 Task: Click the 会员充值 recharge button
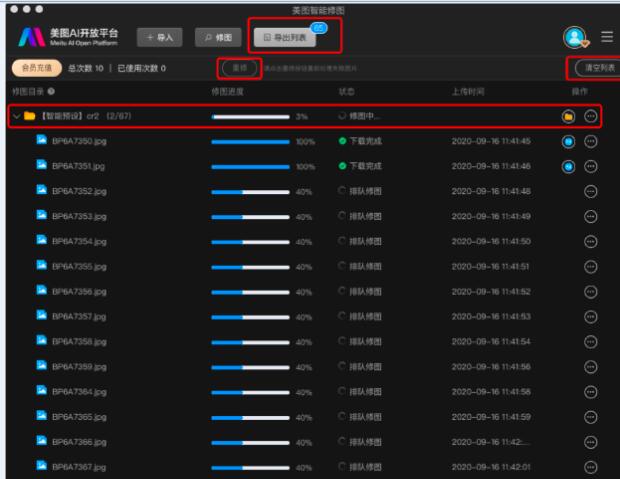[35, 68]
